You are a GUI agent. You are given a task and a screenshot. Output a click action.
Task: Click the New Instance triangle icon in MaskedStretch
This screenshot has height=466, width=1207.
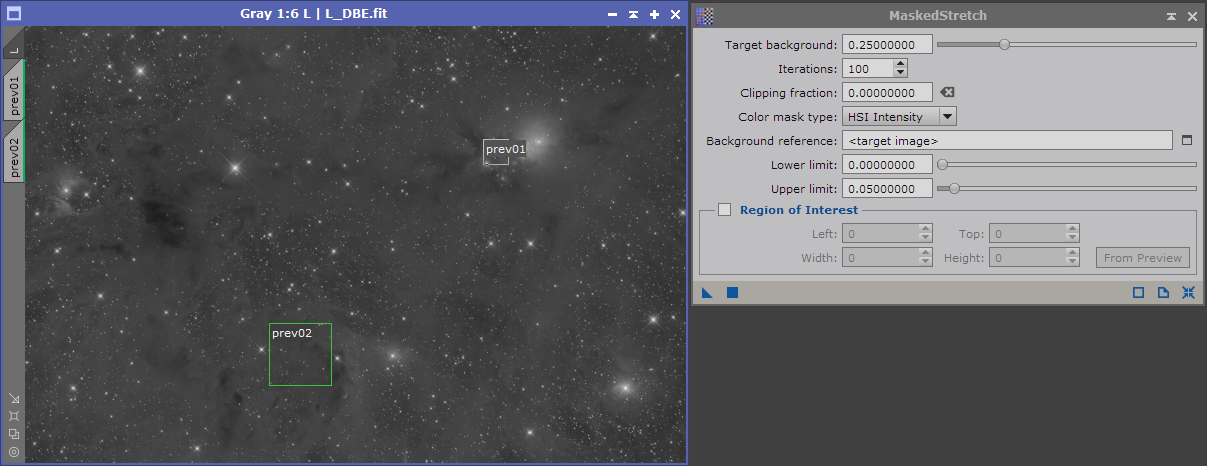707,293
